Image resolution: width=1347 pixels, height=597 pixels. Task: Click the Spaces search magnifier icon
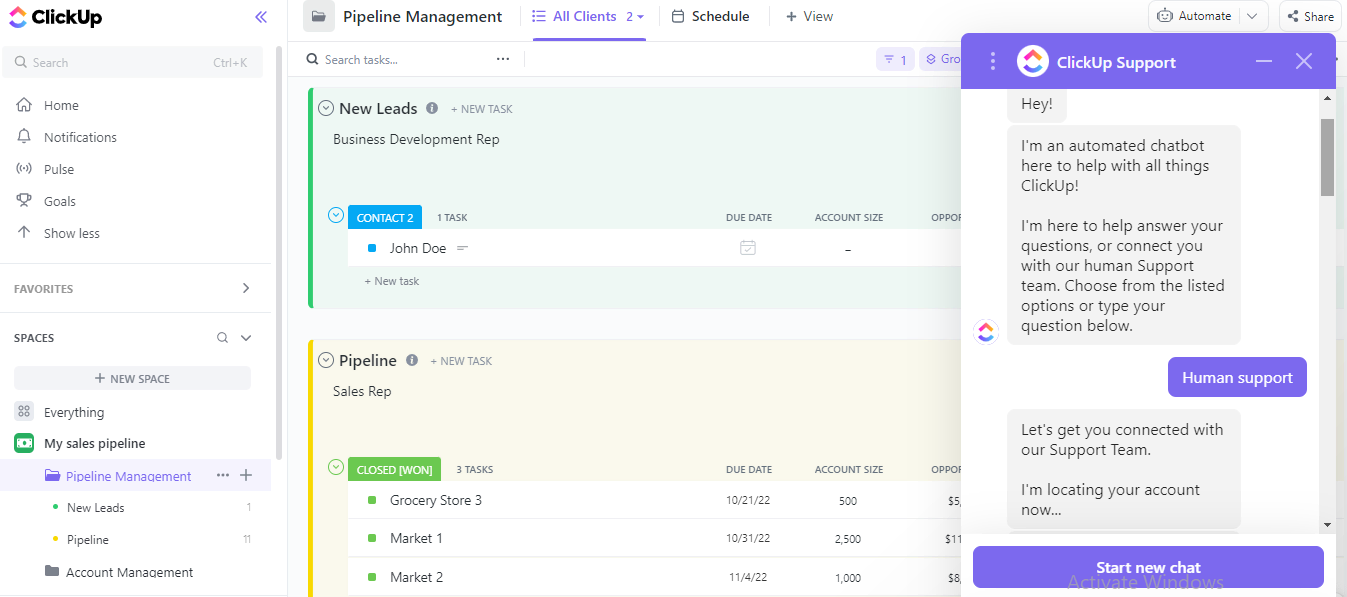tap(222, 338)
